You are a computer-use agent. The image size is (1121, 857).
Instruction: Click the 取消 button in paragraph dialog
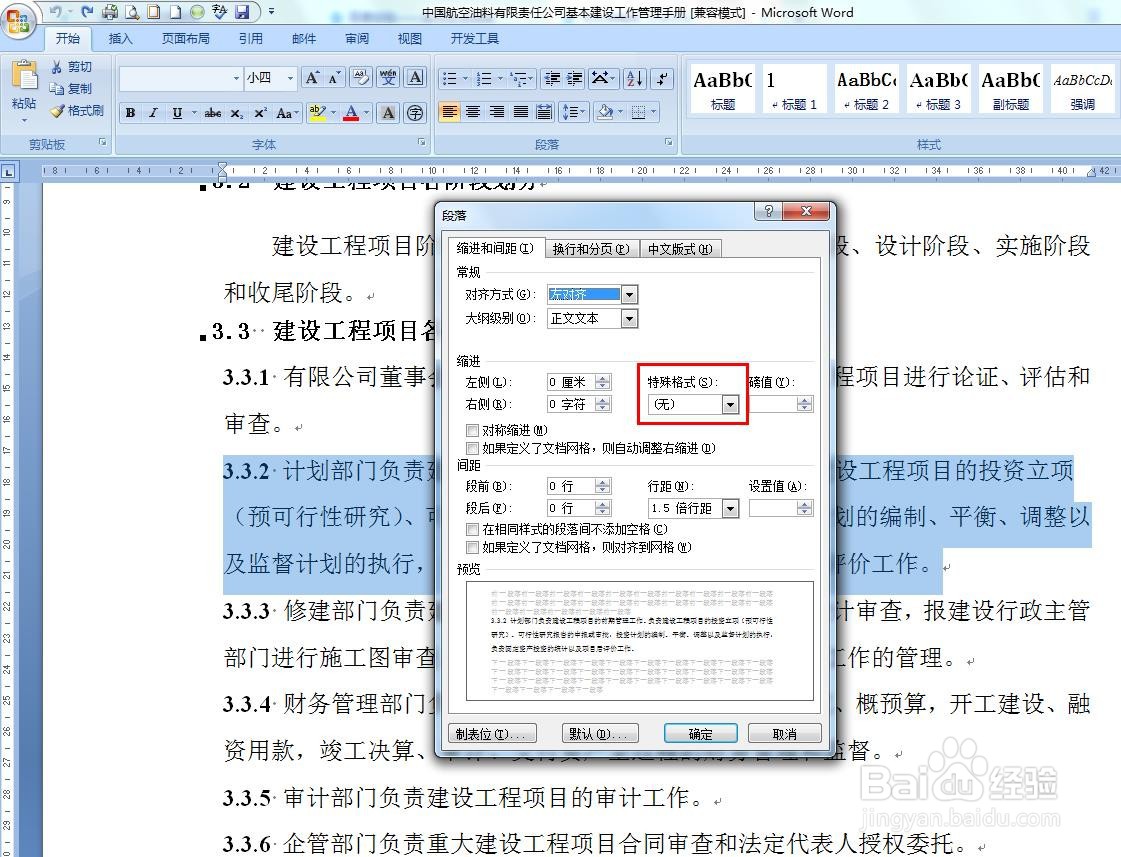784,733
